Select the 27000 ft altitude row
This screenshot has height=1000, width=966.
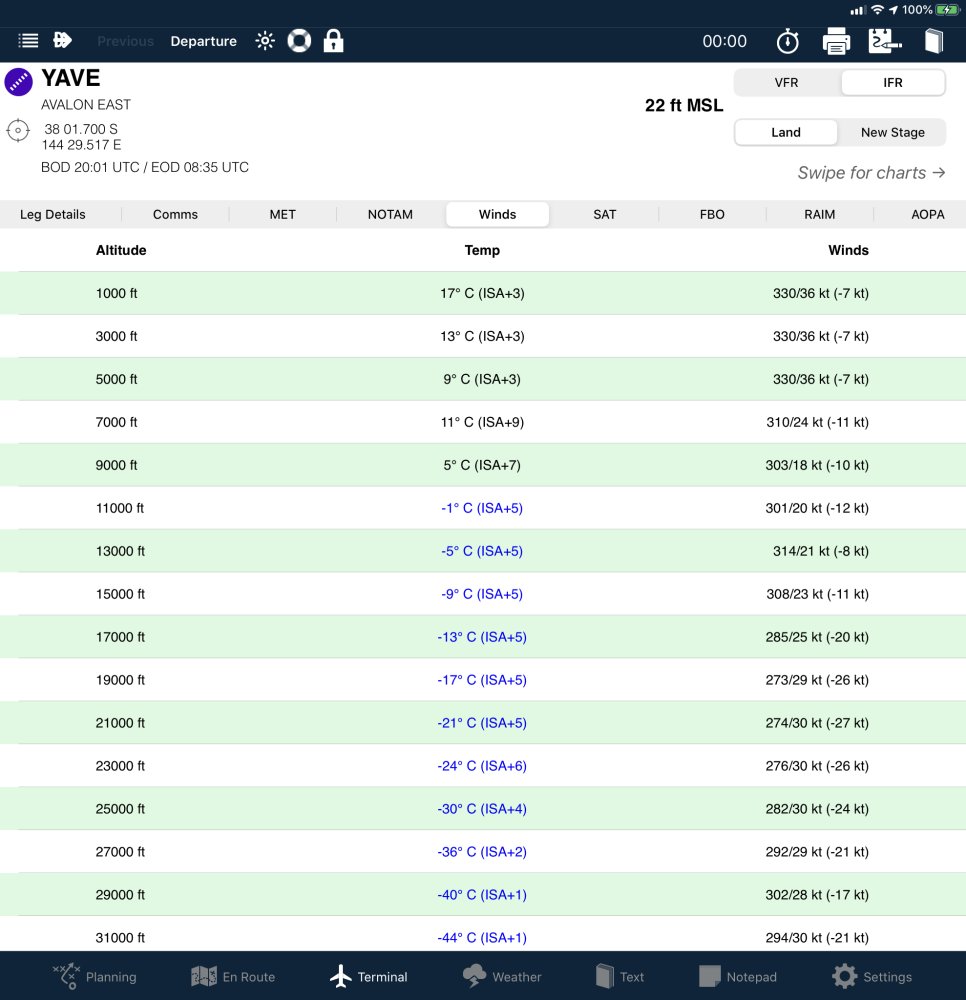tap(483, 851)
